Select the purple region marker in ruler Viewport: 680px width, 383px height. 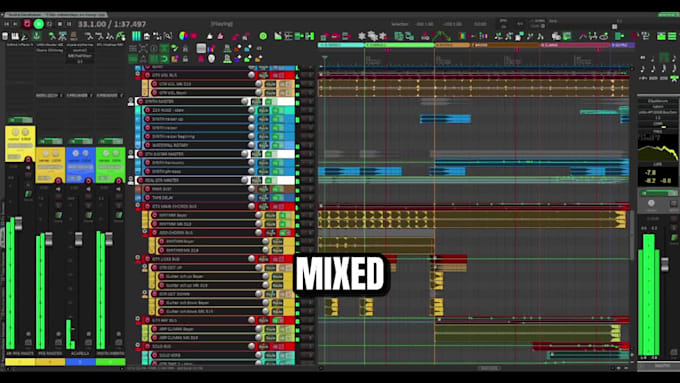(x=623, y=45)
